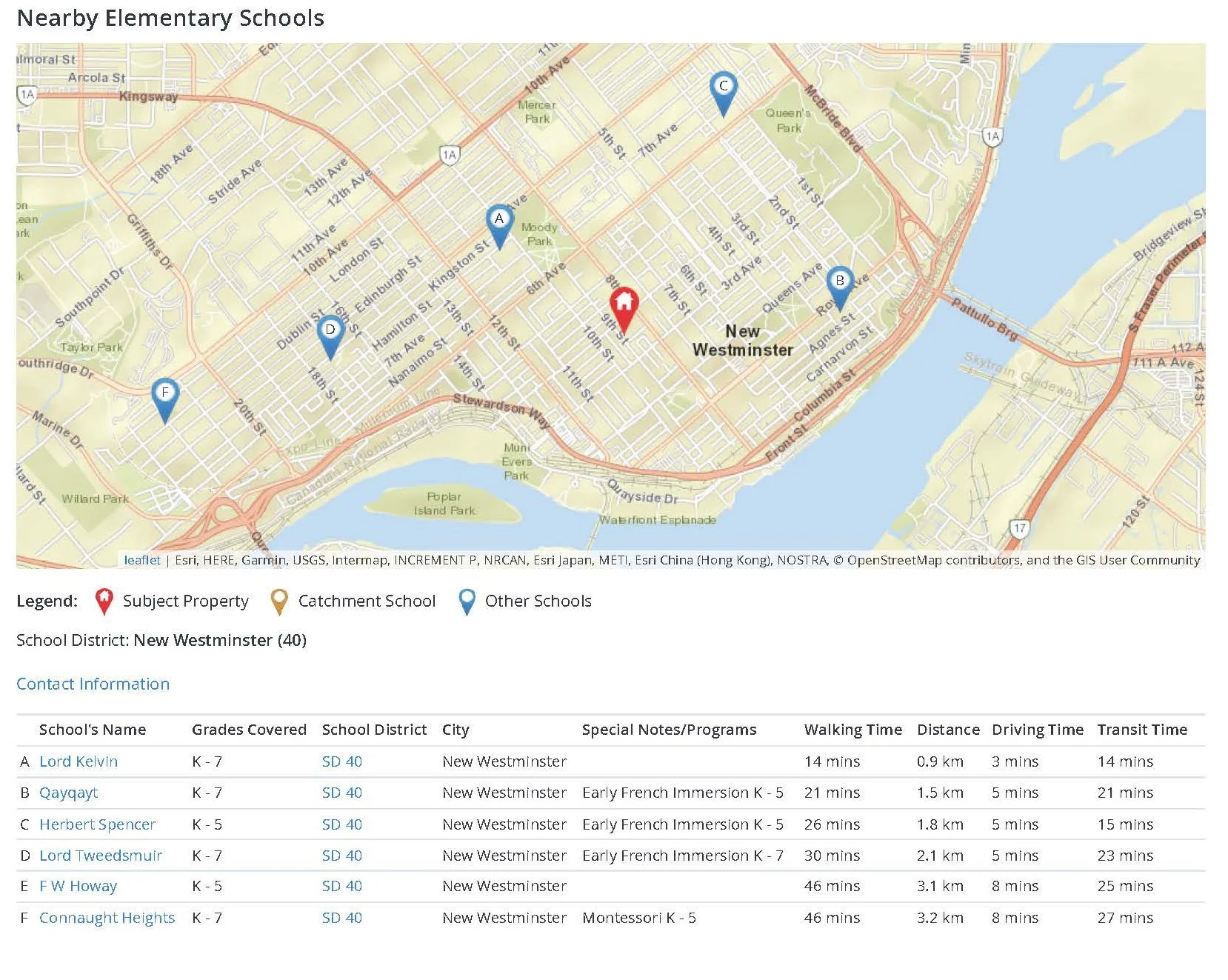Click the 1A highway shield near Kingsway

[x=27, y=94]
